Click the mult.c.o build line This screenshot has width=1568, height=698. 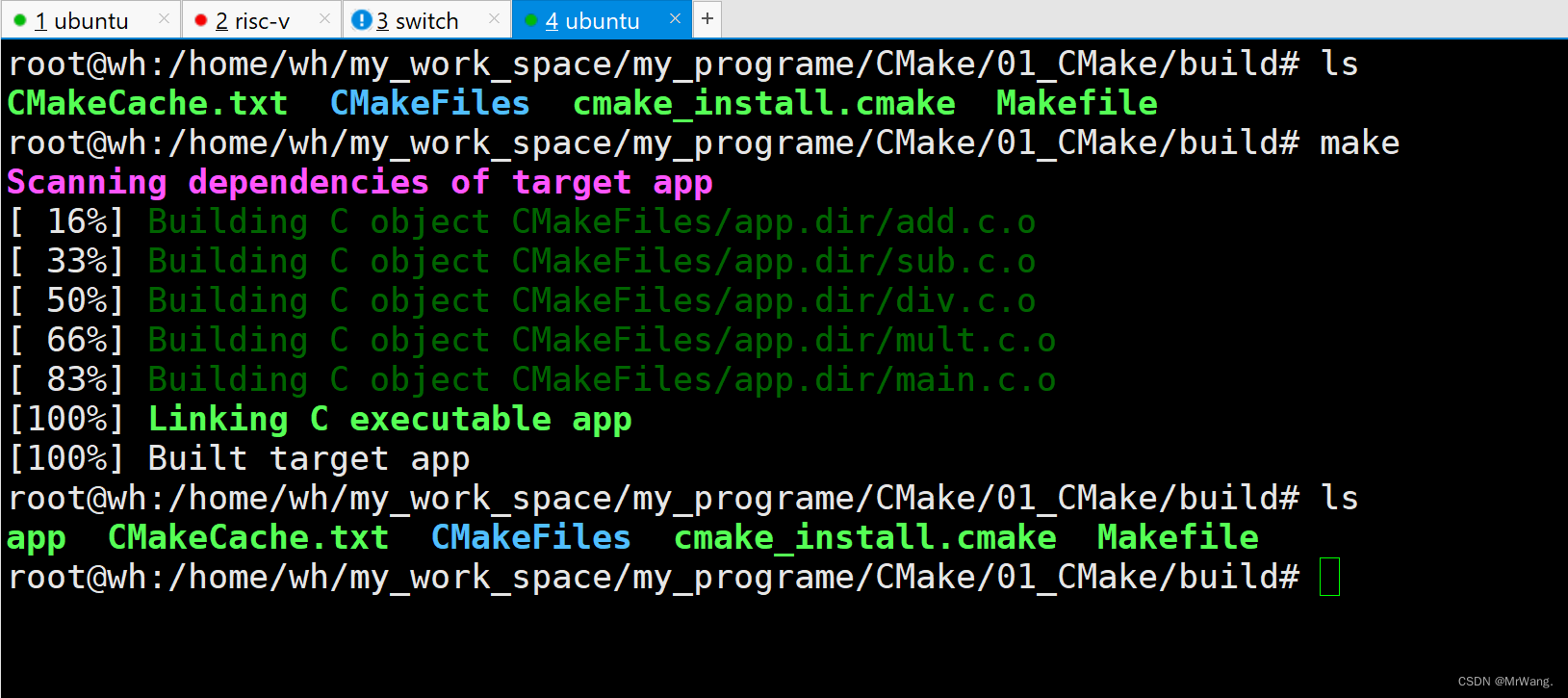coord(531,340)
